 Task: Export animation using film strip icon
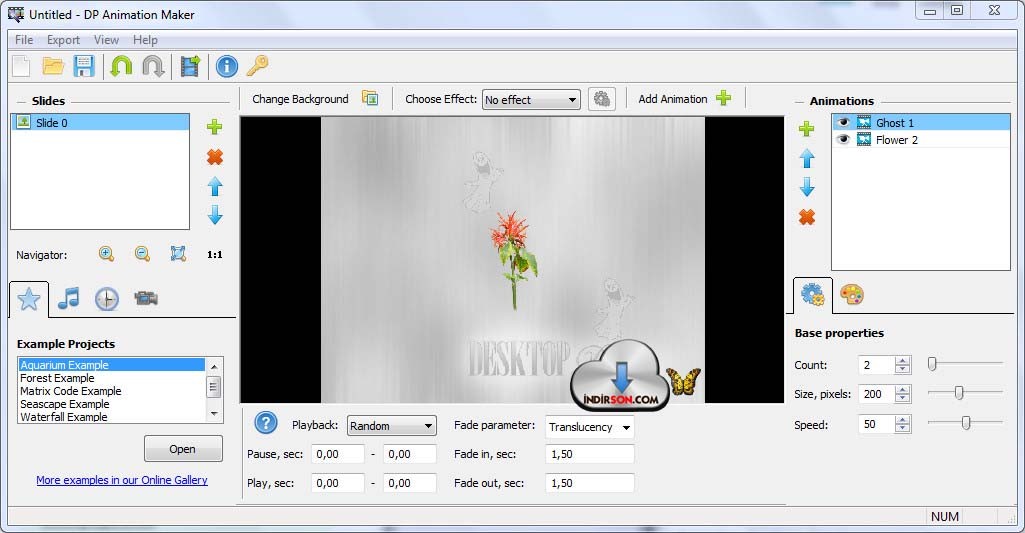point(190,66)
